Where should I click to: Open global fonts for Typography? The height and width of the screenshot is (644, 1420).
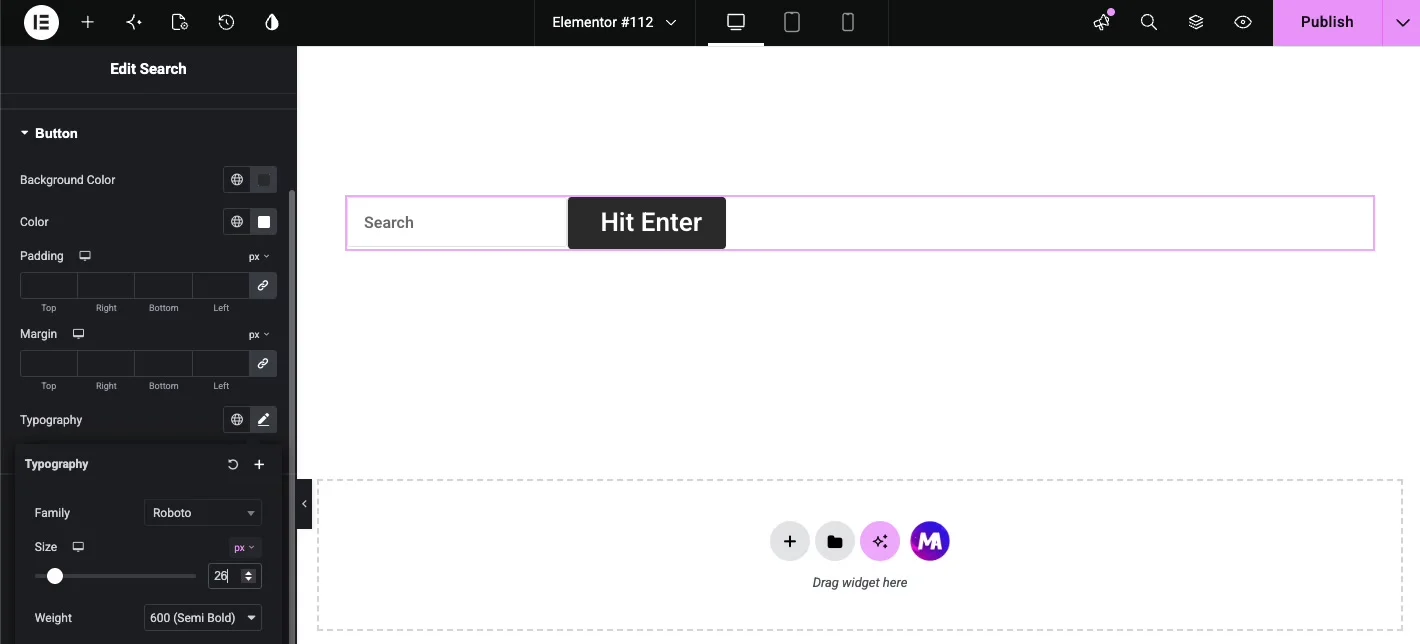(x=237, y=420)
